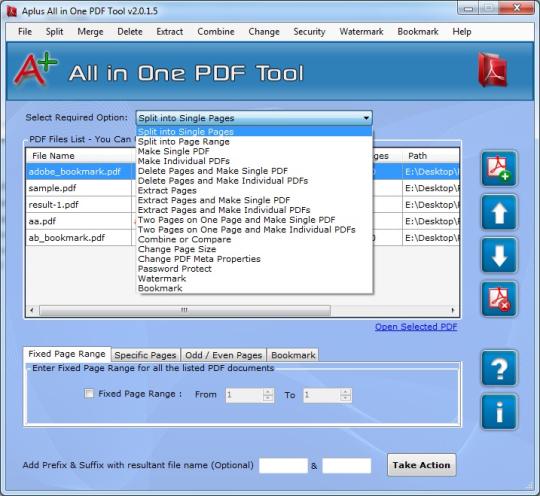Image resolution: width=540 pixels, height=496 pixels.
Task: Click scroll left arrow of file list
Action: coord(32,310)
